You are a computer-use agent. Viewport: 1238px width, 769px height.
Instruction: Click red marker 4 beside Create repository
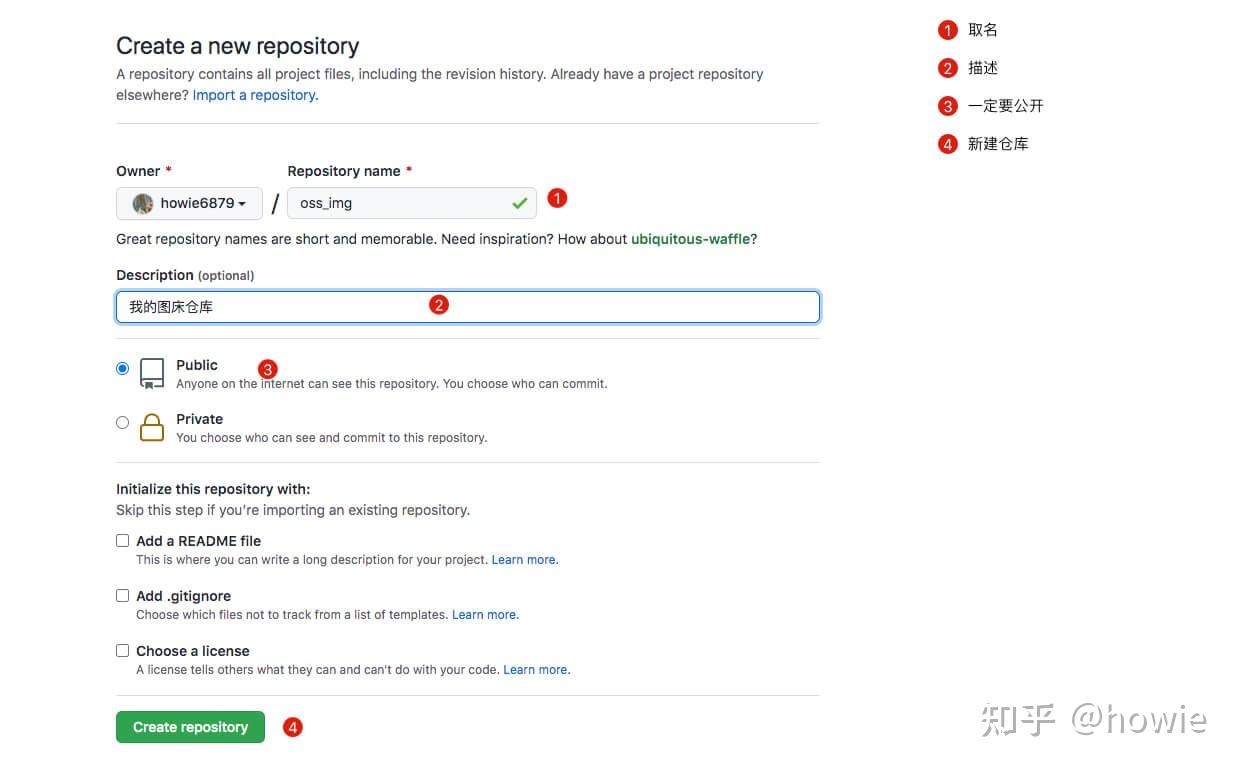click(292, 727)
